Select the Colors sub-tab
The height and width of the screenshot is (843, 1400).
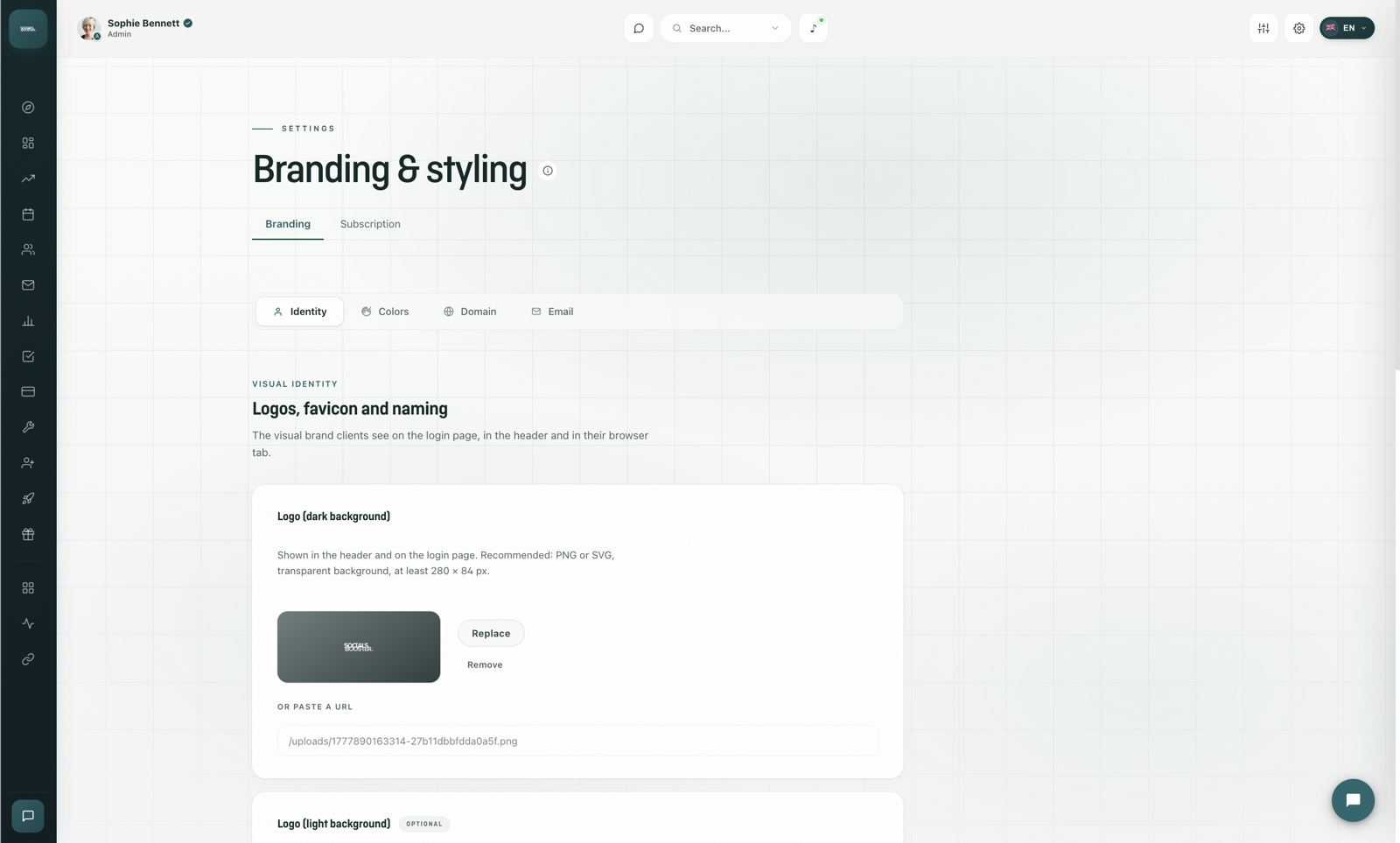point(385,312)
